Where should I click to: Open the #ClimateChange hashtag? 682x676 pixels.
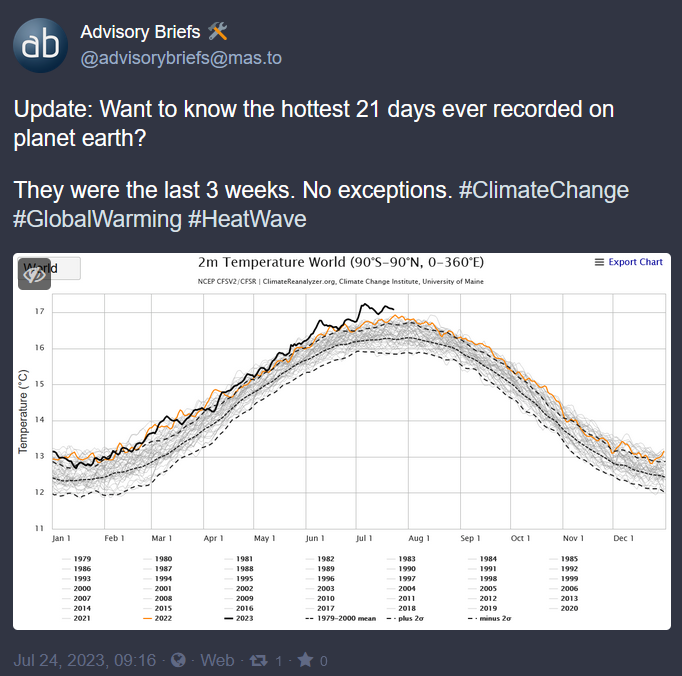[543, 190]
